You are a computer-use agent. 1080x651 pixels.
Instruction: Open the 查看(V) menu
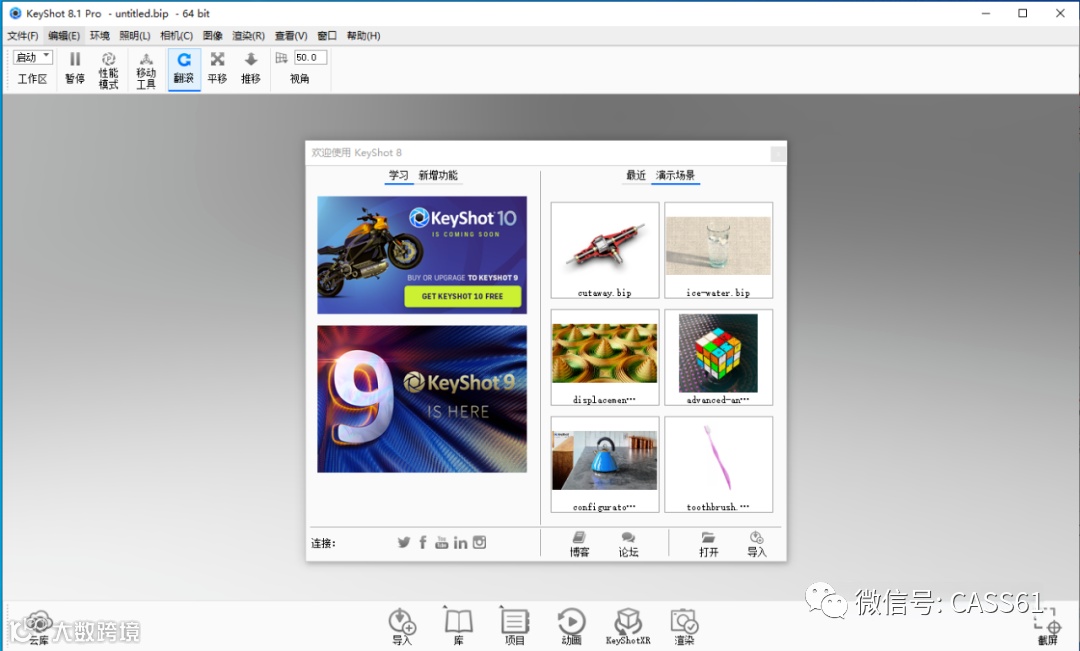point(291,36)
